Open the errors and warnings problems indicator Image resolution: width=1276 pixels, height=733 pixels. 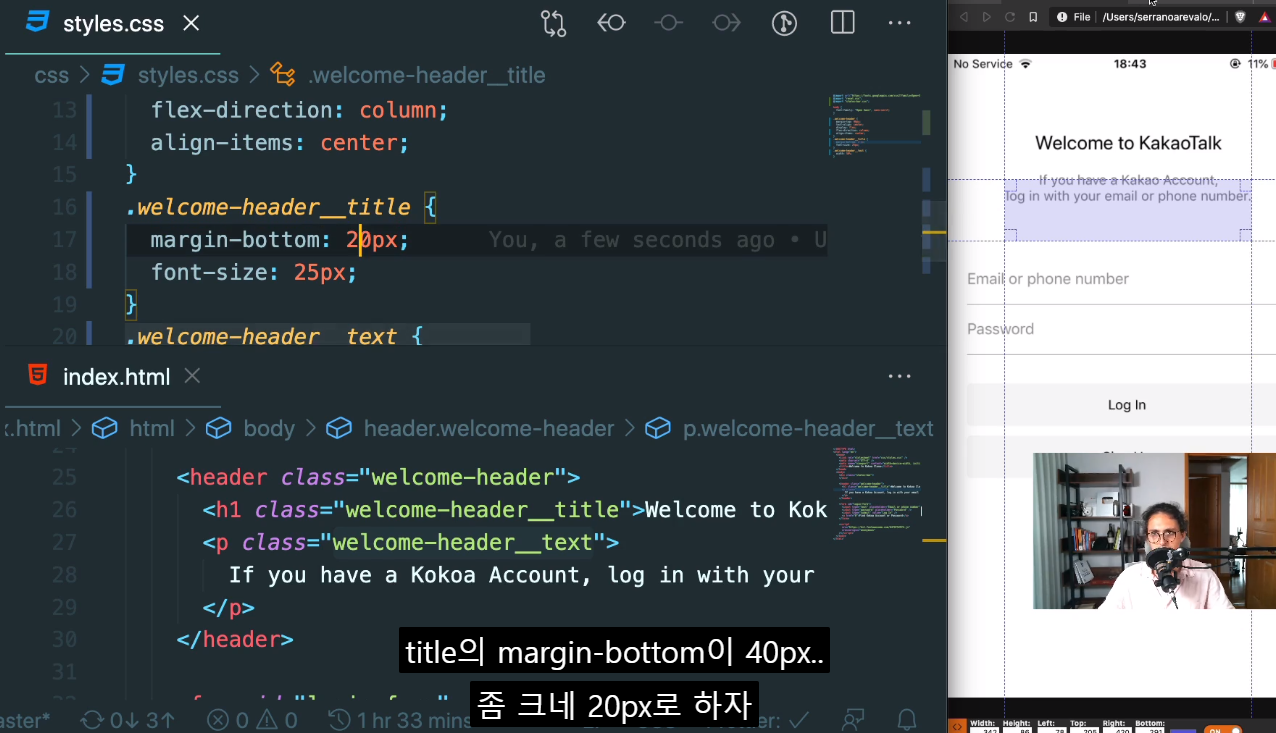coord(252,720)
